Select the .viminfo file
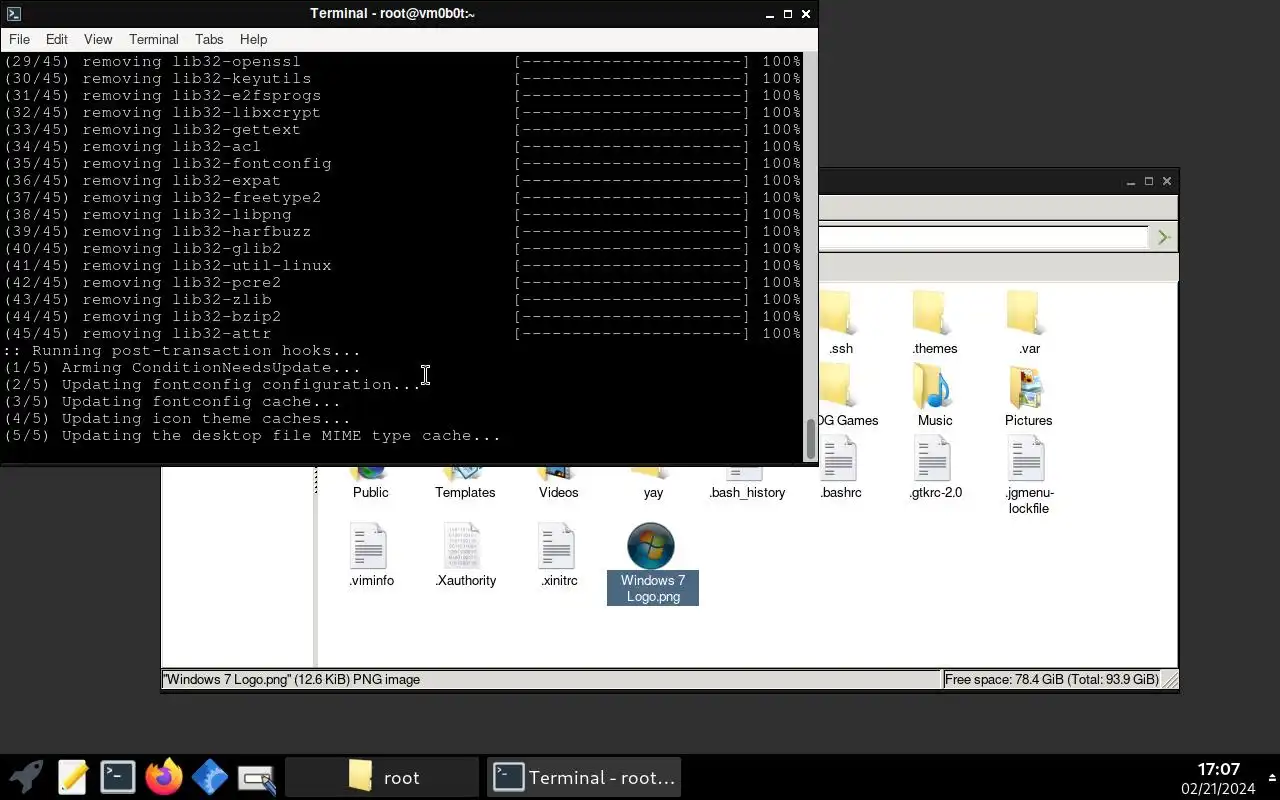Viewport: 1280px width, 800px height. (x=370, y=555)
